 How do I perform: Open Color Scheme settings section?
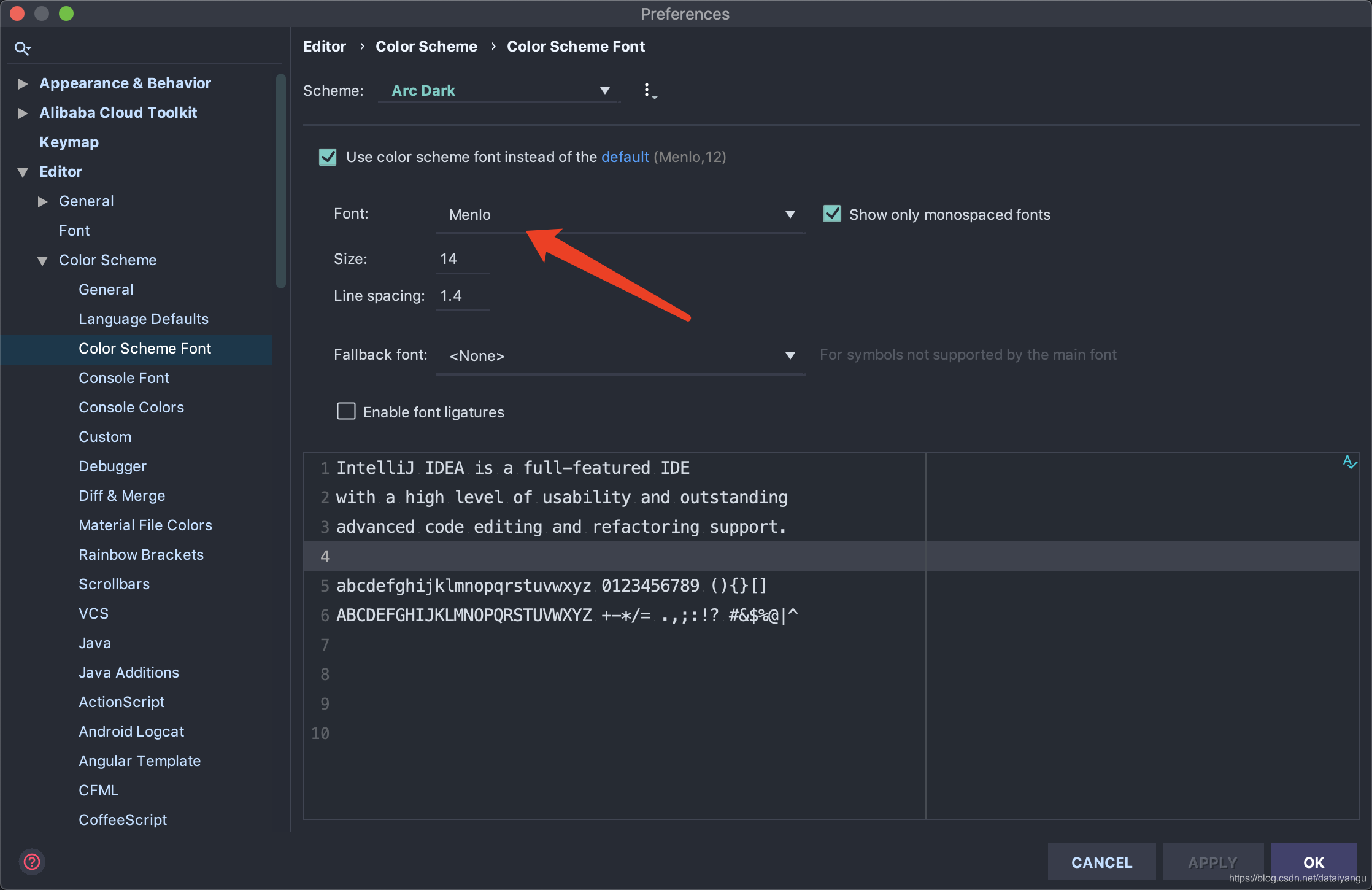click(x=108, y=259)
